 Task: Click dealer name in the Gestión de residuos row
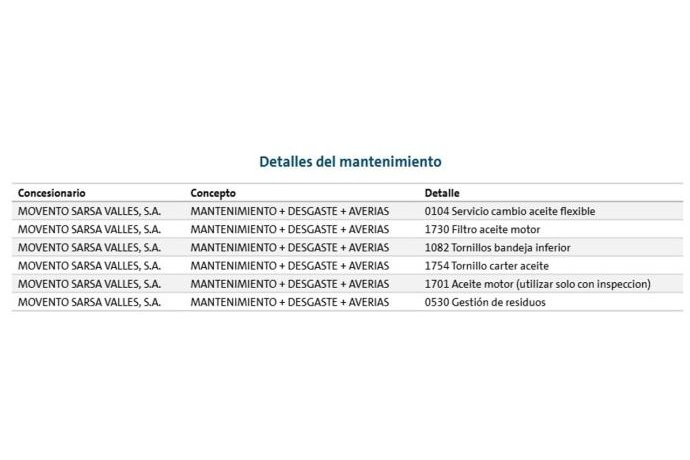[x=89, y=301]
